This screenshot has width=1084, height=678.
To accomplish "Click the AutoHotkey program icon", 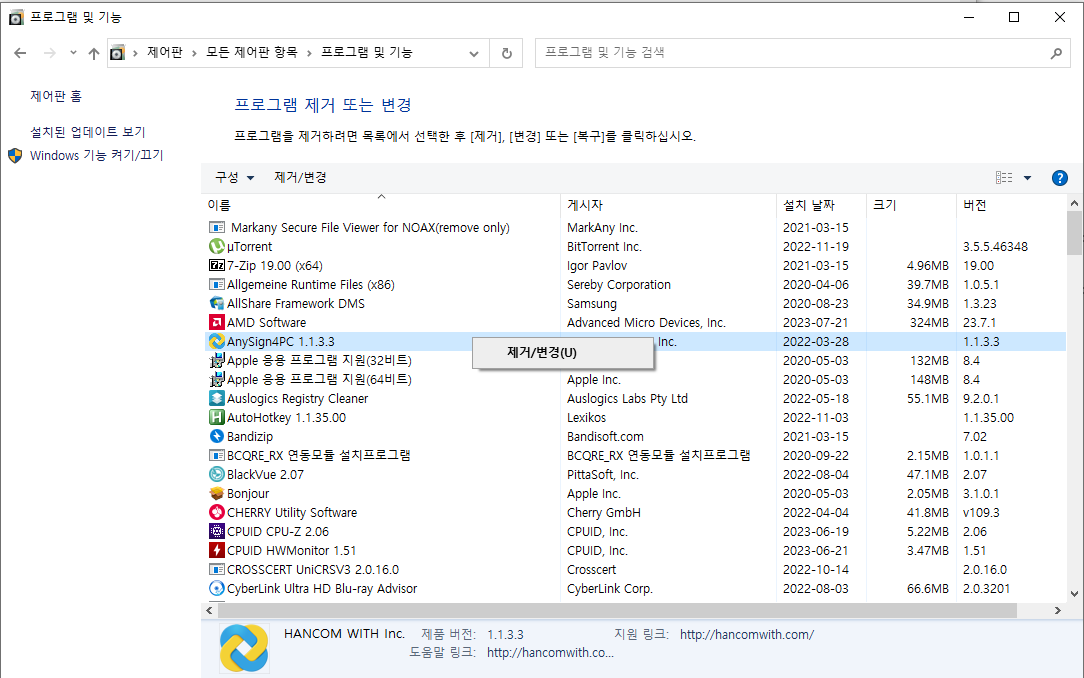I will (216, 417).
